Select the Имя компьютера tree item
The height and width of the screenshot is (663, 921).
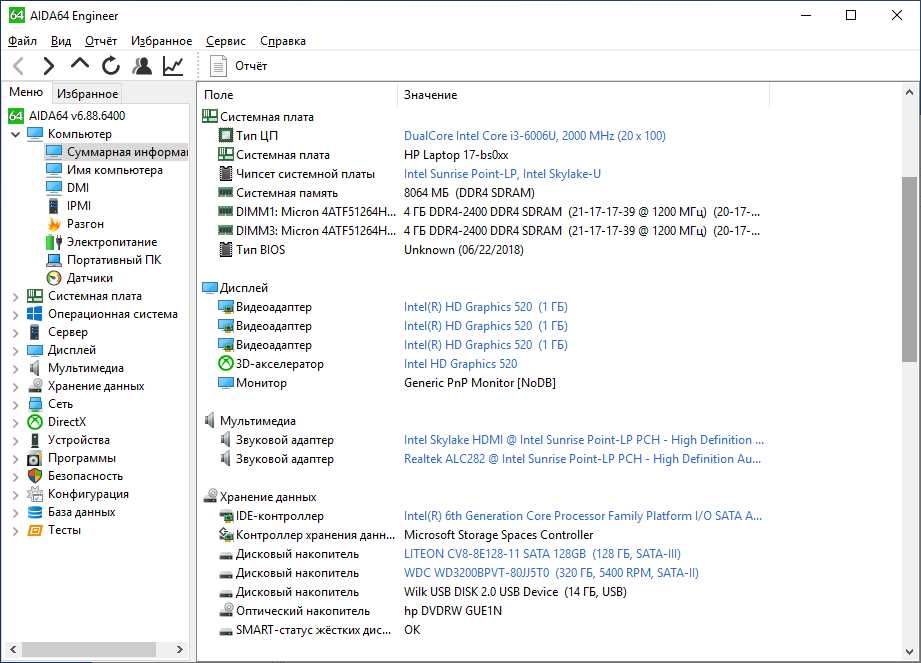(x=105, y=170)
